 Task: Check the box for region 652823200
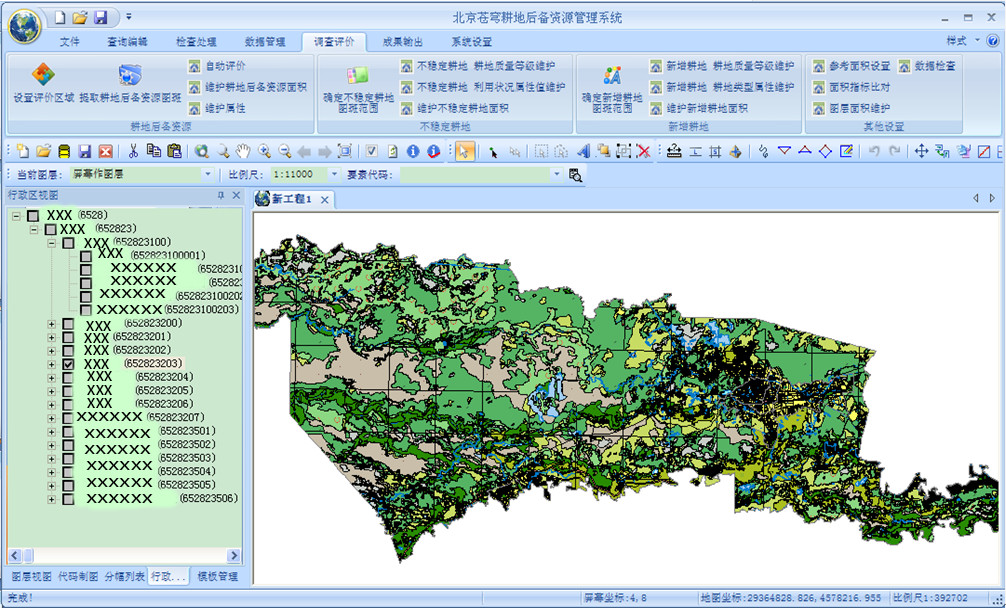click(x=68, y=325)
